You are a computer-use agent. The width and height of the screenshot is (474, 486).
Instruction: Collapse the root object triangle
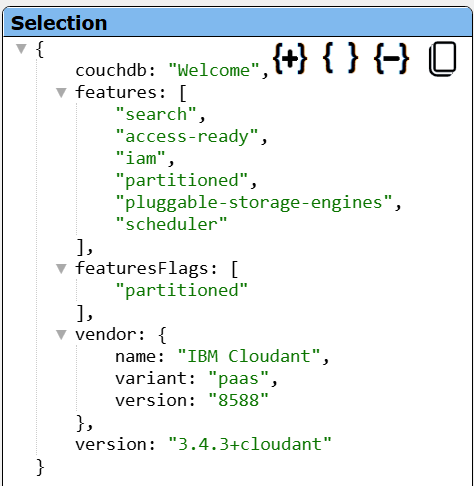tap(21, 49)
